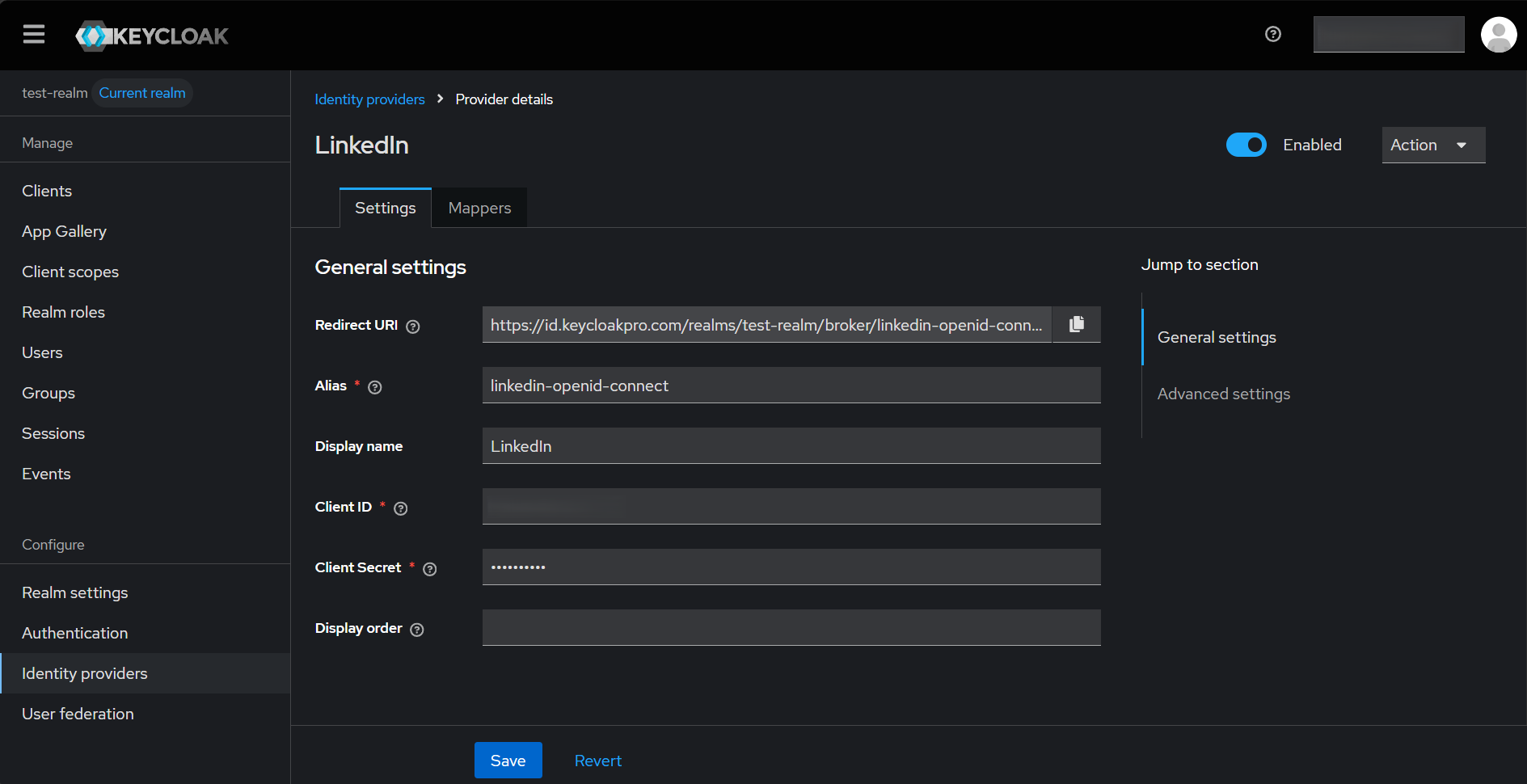The image size is (1527, 784).
Task: Show help for Display order field
Action: pyautogui.click(x=417, y=630)
